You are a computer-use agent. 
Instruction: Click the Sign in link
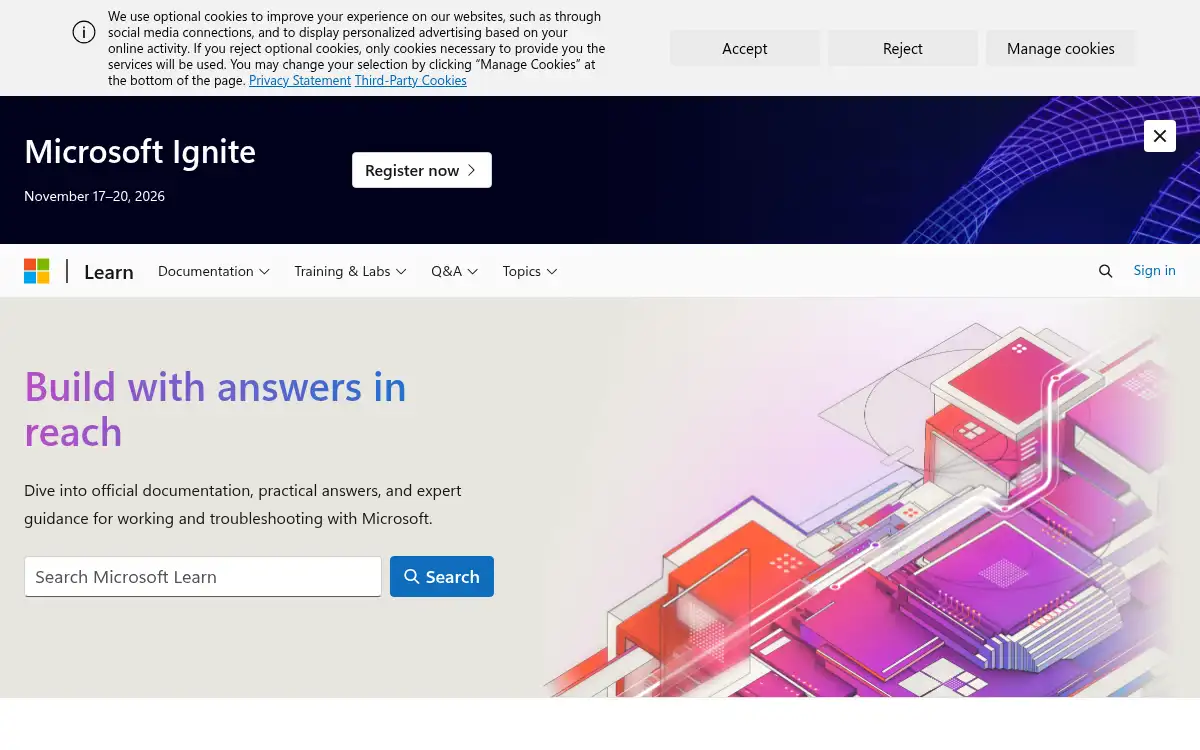tap(1154, 270)
